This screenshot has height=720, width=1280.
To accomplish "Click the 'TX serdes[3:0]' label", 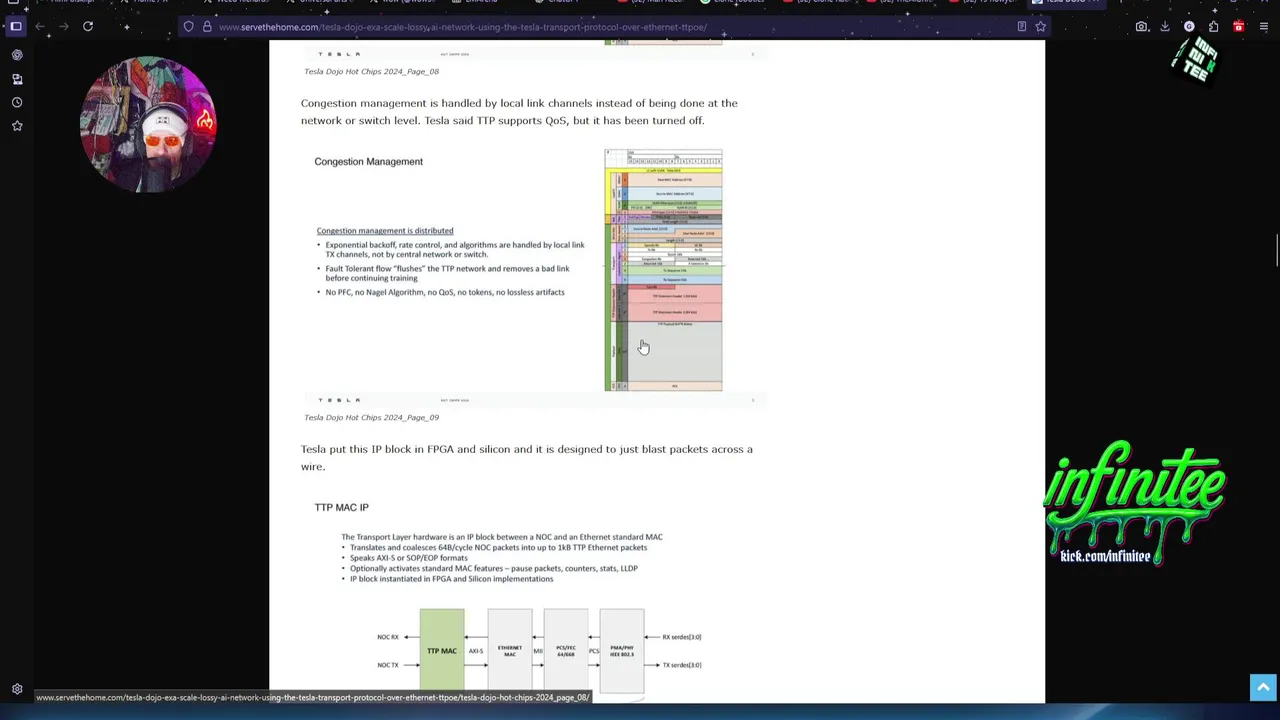I will 682,665.
